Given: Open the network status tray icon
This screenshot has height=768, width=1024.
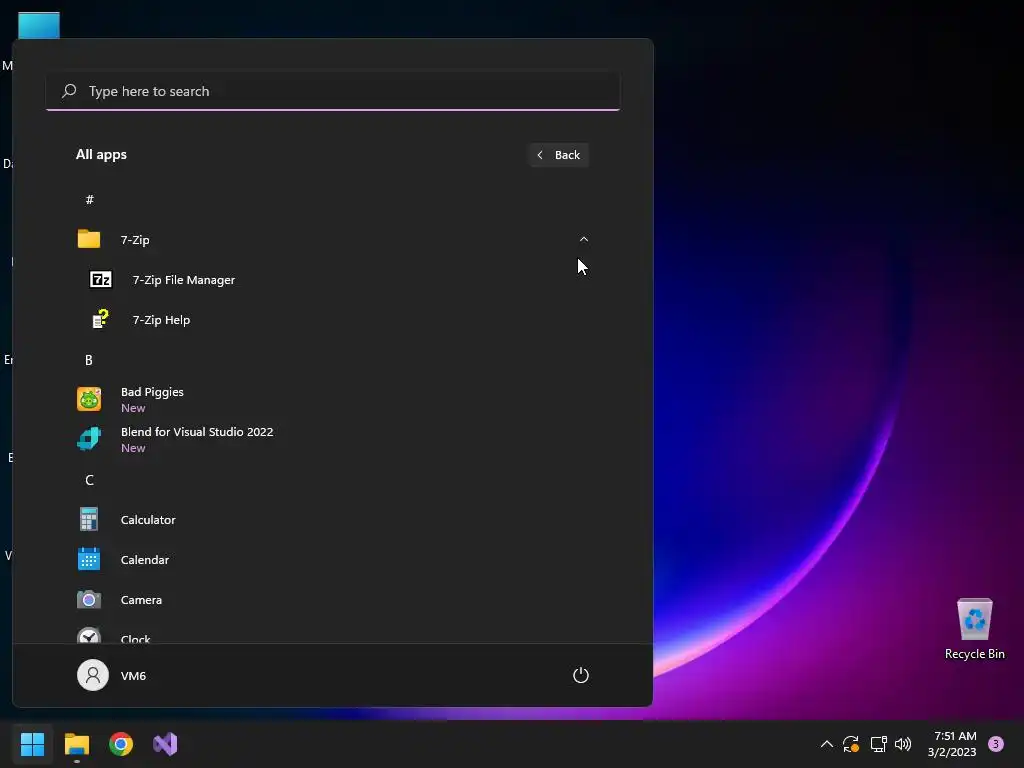Looking at the screenshot, I should click(878, 744).
